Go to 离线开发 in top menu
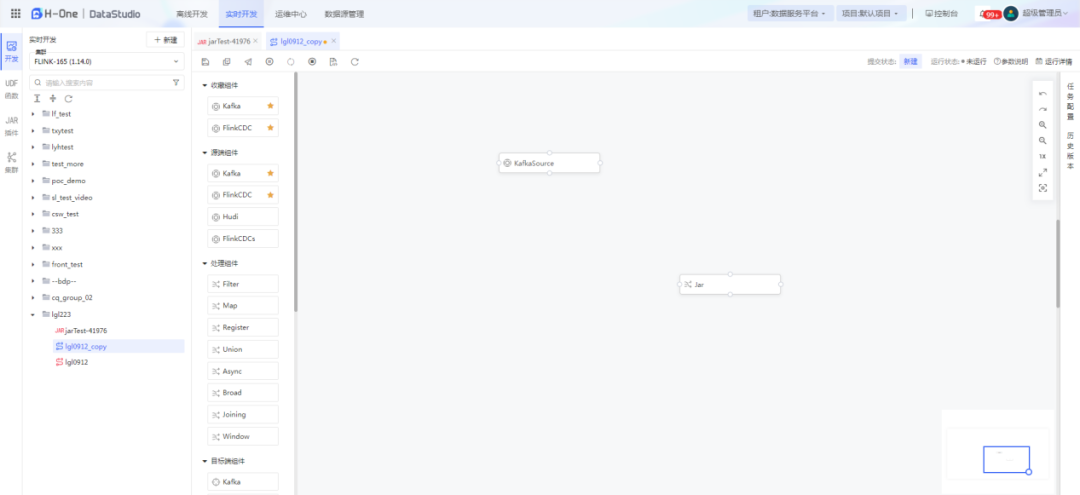Image resolution: width=1080 pixels, height=495 pixels. pos(192,14)
